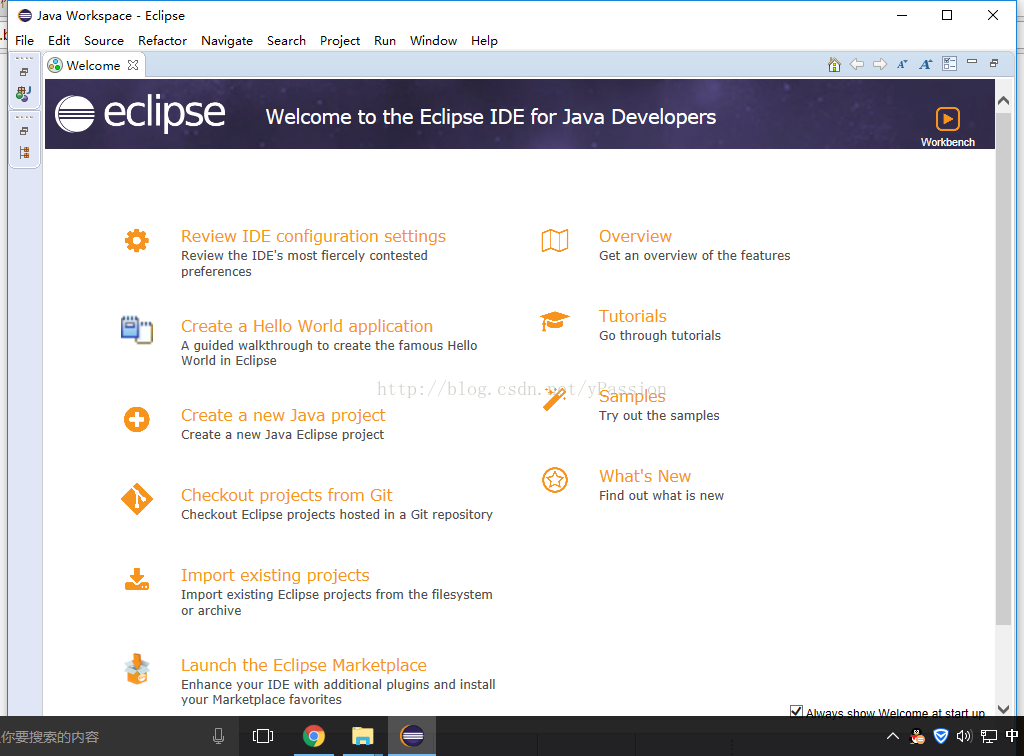Open Import existing projects link

coord(275,575)
